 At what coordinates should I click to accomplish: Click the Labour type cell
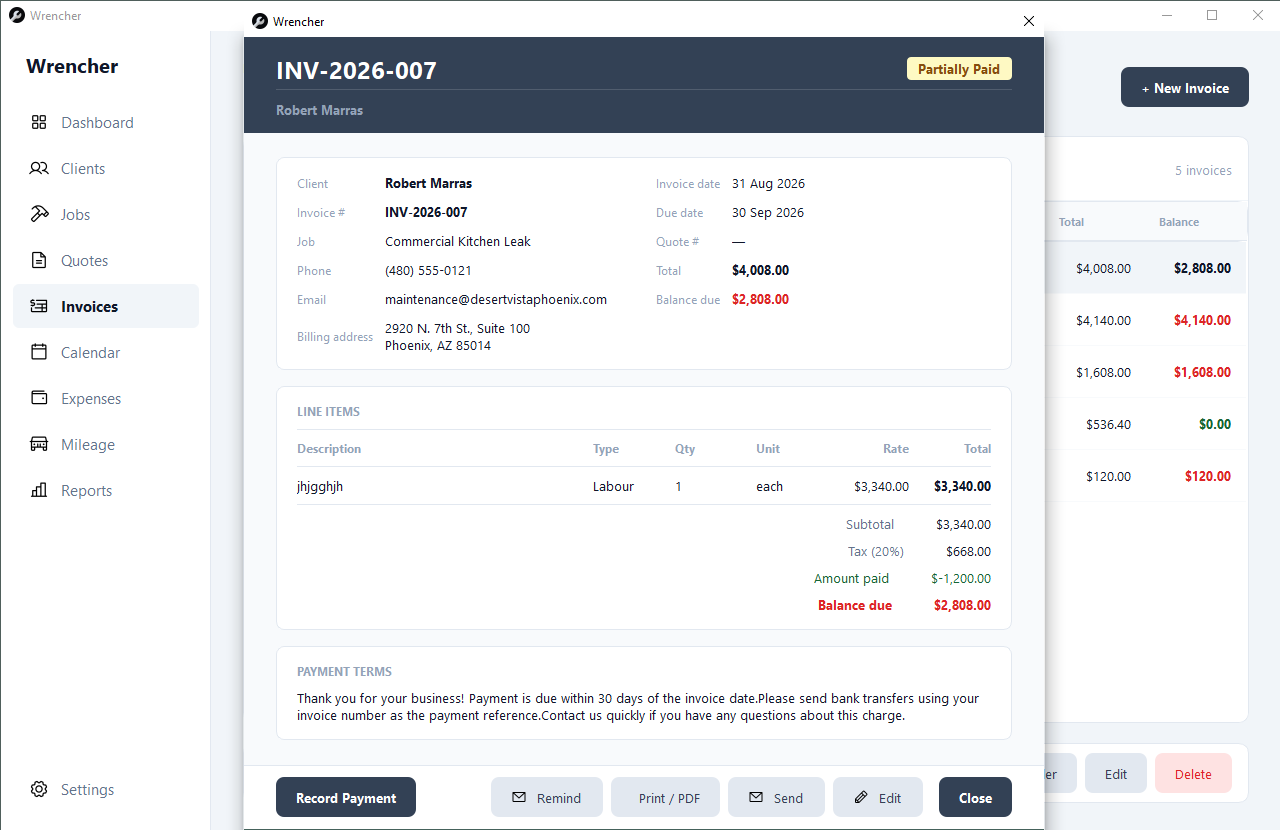click(x=613, y=487)
